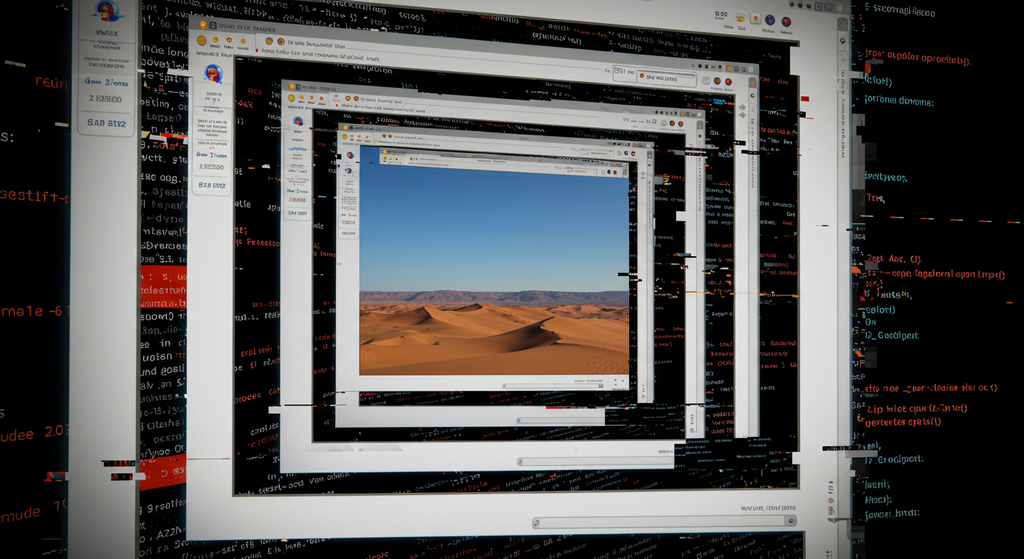Click the red round icon in the outermost window's top-right toolbar

pyautogui.click(x=786, y=22)
